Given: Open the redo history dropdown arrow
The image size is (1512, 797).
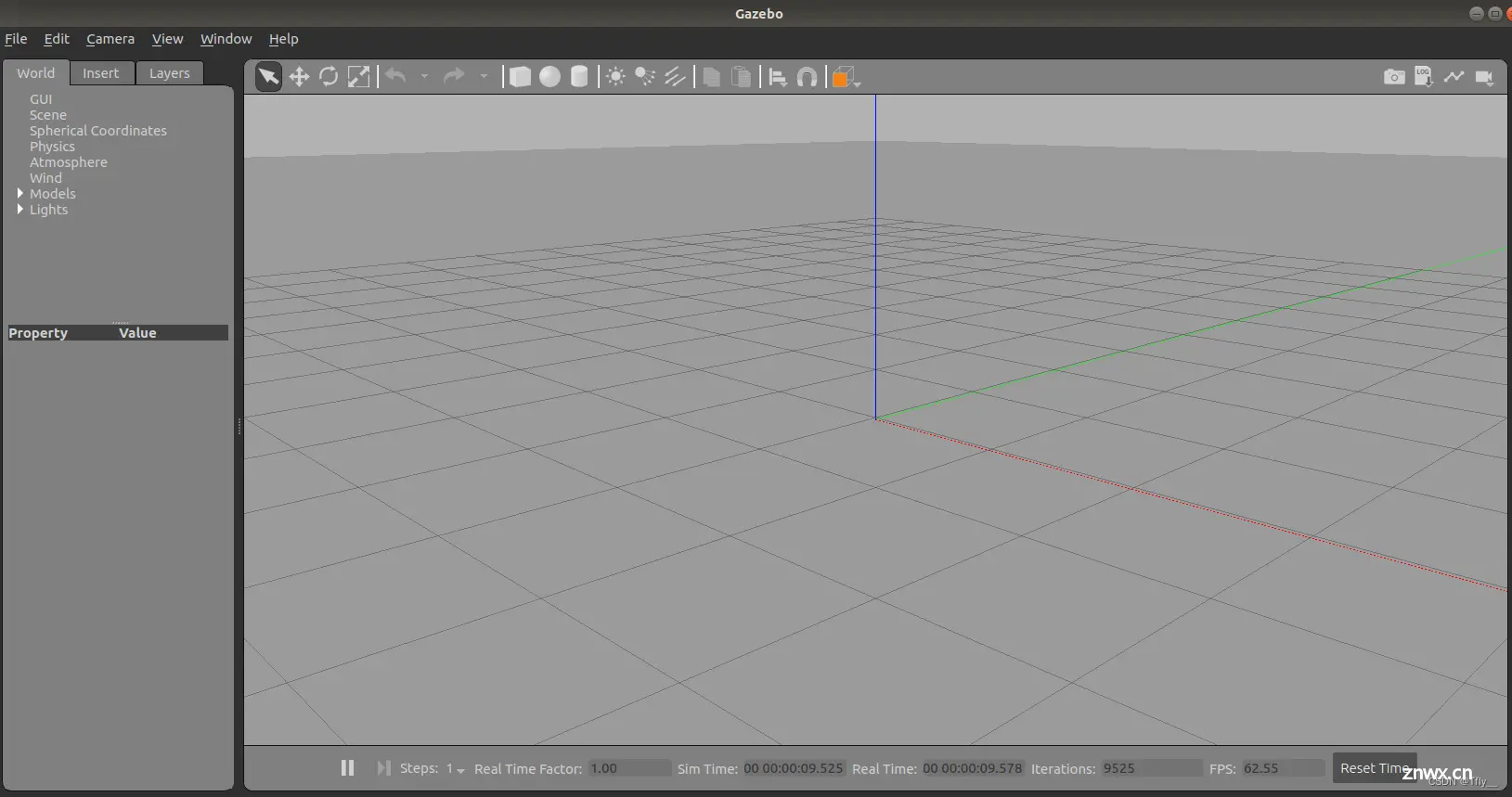Looking at the screenshot, I should (x=484, y=76).
